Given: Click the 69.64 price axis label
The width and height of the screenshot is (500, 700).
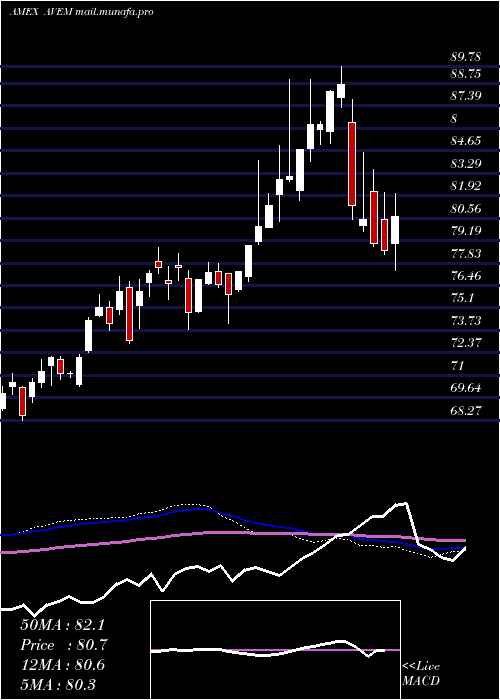Looking at the screenshot, I should [466, 388].
